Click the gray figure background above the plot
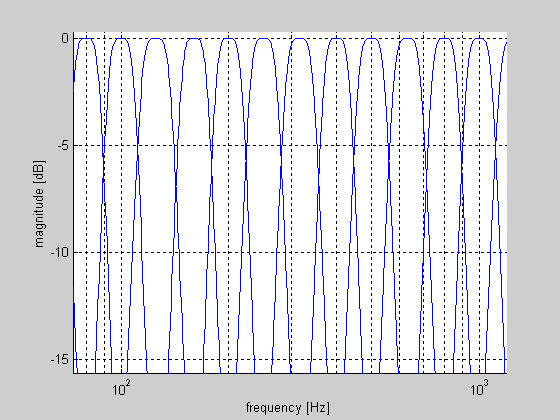 point(280,15)
